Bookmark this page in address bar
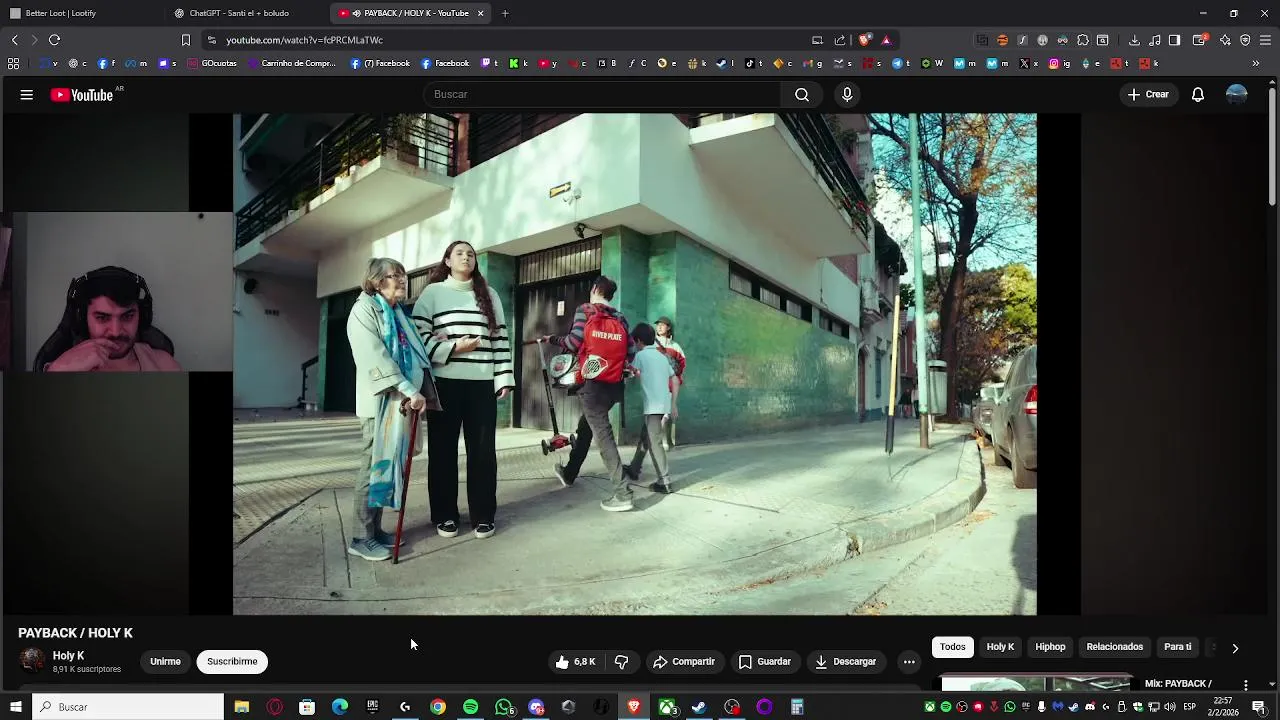The width and height of the screenshot is (1280, 720). point(185,40)
